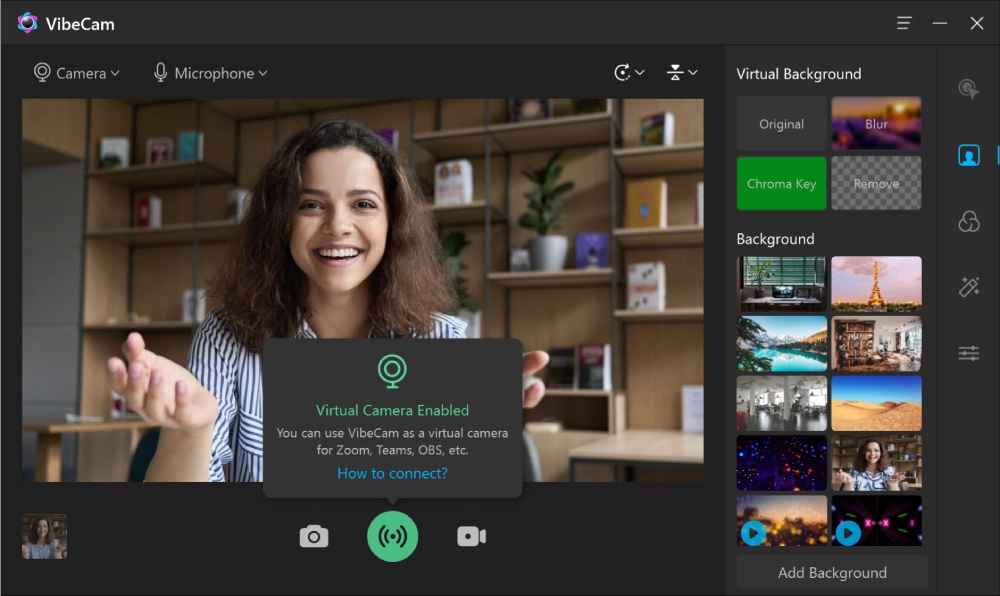The image size is (1000, 596).
Task: Open the filters sidebar icon with overlapping circles
Action: point(968,222)
